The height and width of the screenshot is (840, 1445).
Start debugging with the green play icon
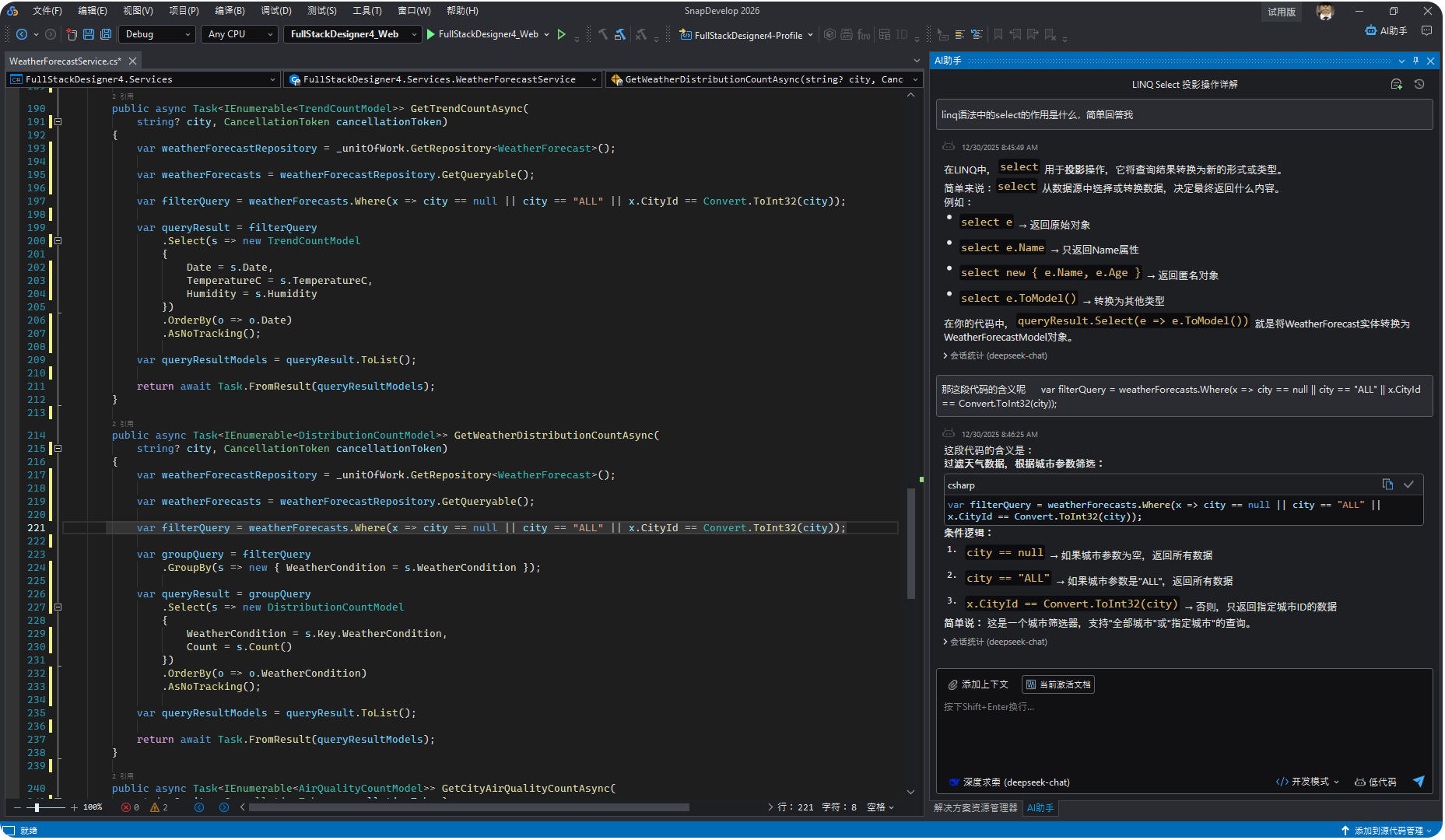(431, 34)
